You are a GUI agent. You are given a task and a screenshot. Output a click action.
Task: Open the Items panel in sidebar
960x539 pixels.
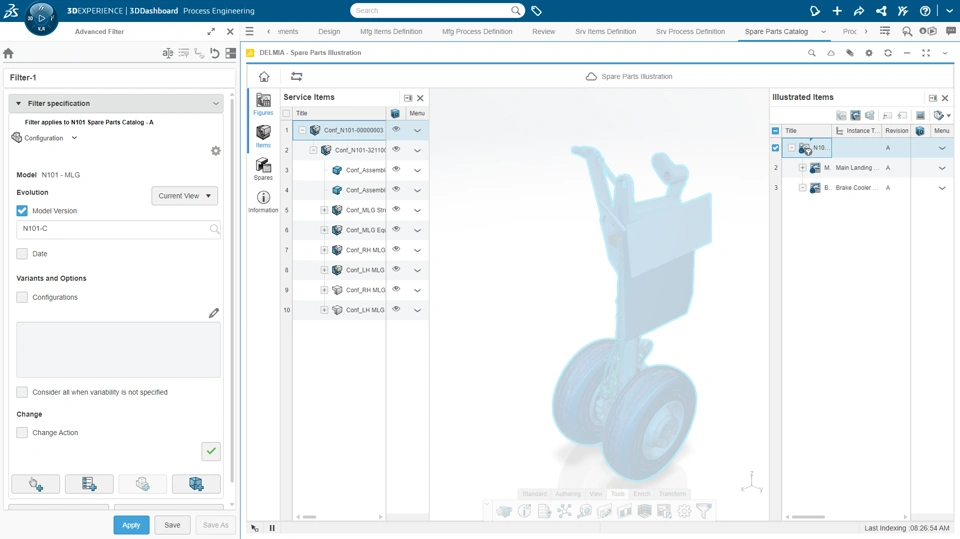point(263,136)
